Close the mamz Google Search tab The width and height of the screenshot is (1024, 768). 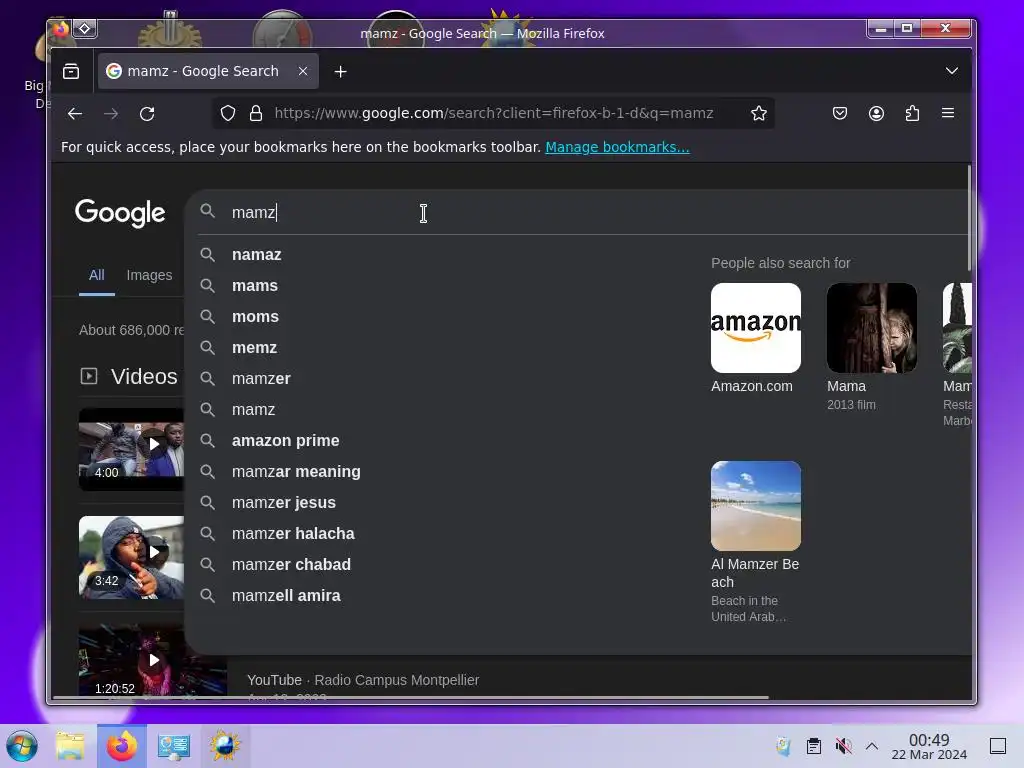coord(302,71)
